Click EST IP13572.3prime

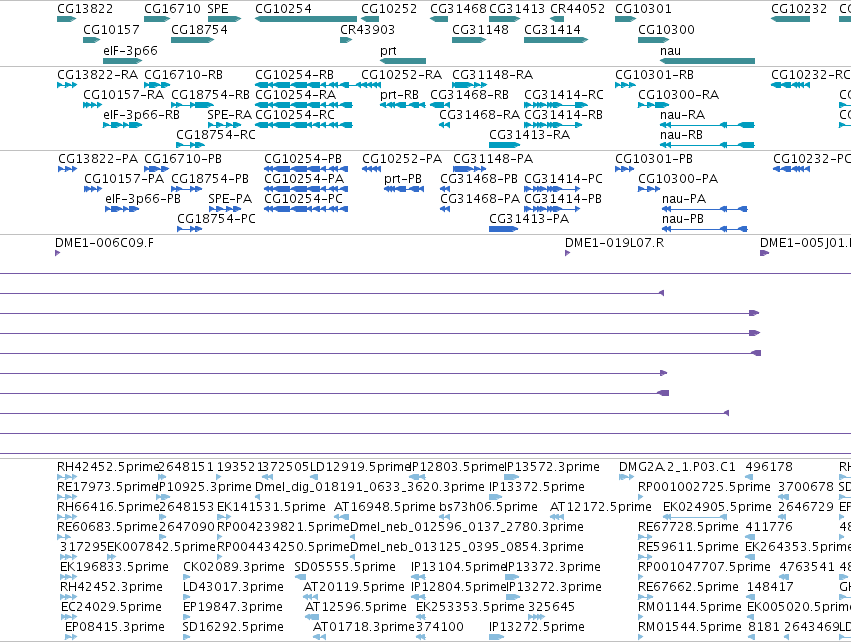pyautogui.click(x=512, y=477)
